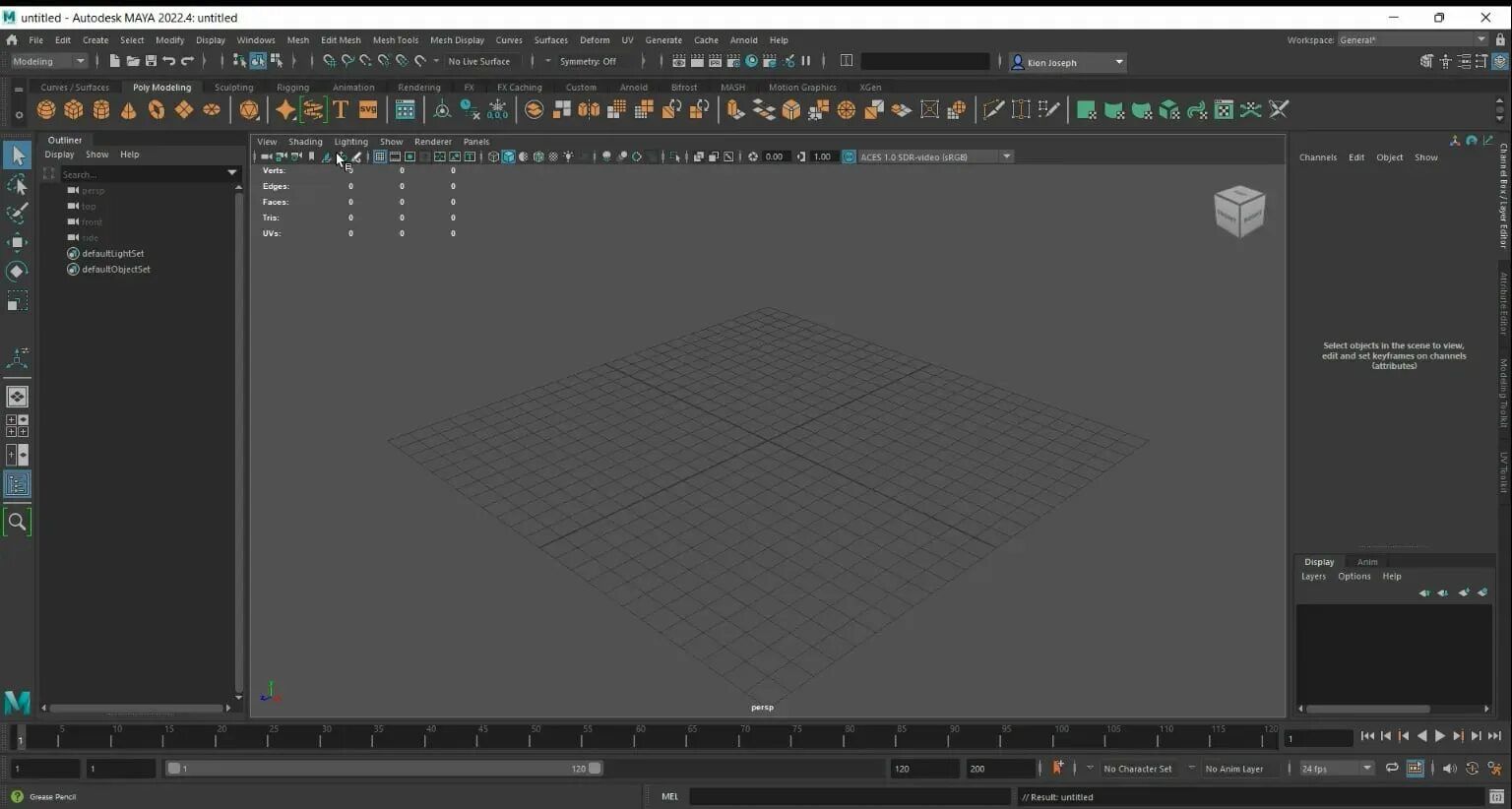Toggle timeline looping playback

click(x=1392, y=769)
